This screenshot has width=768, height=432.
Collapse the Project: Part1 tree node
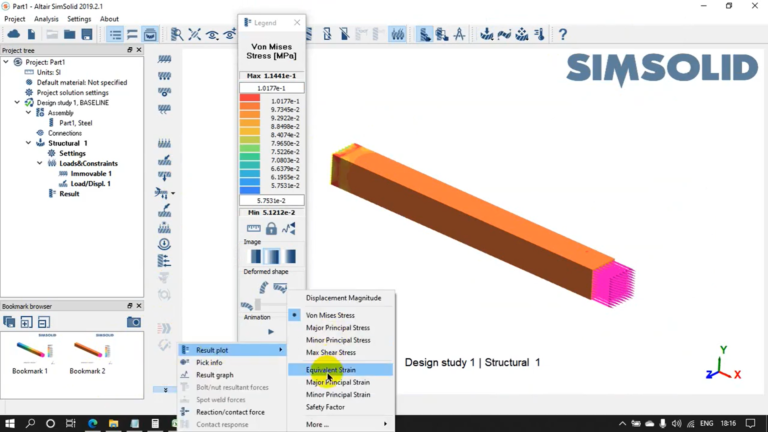(x=6, y=62)
